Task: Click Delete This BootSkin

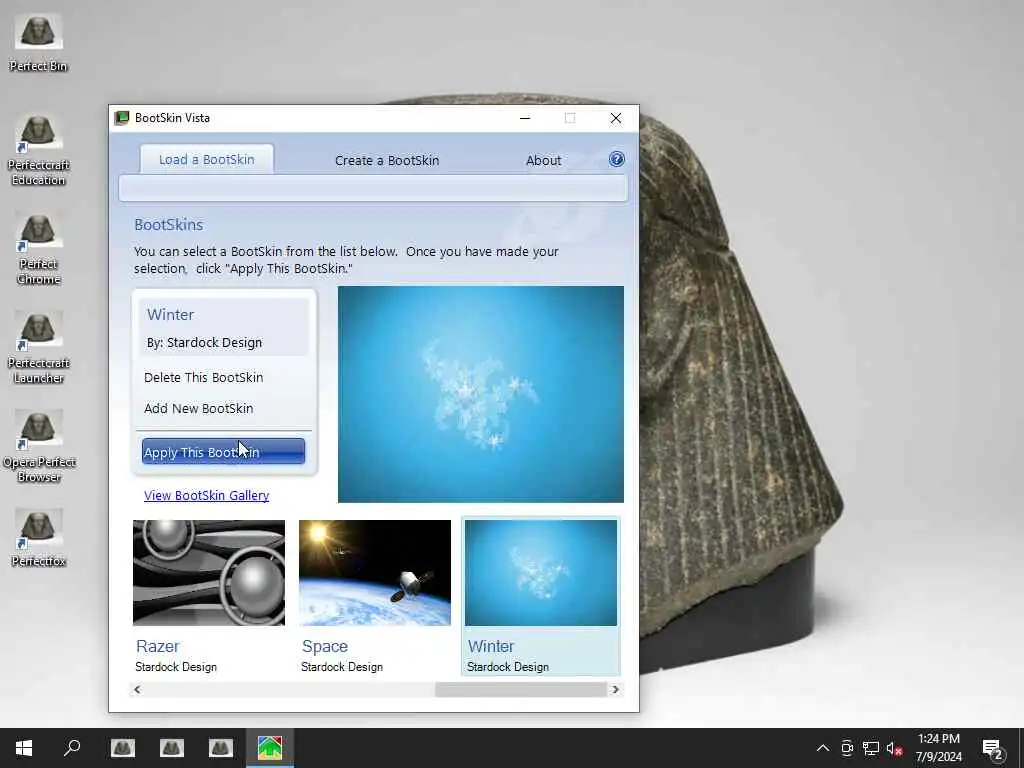Action: click(x=203, y=377)
